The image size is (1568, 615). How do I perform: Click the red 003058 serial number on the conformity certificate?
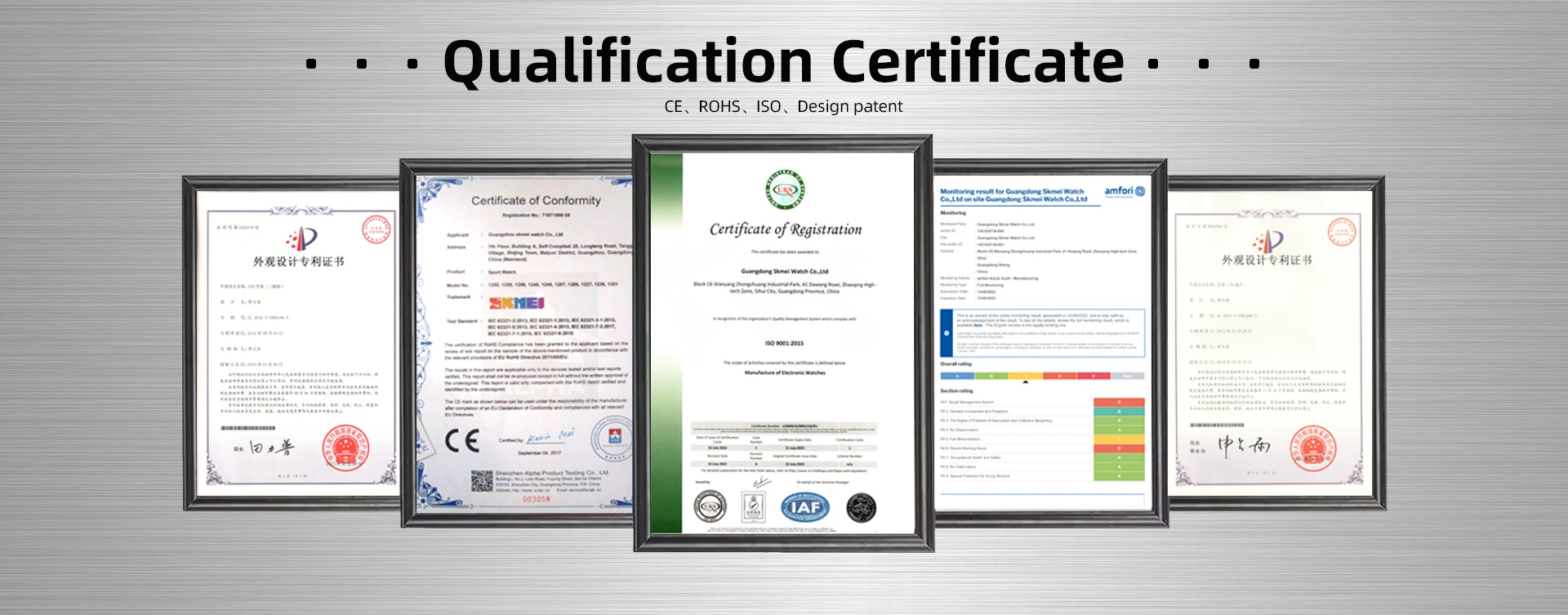tap(536, 498)
